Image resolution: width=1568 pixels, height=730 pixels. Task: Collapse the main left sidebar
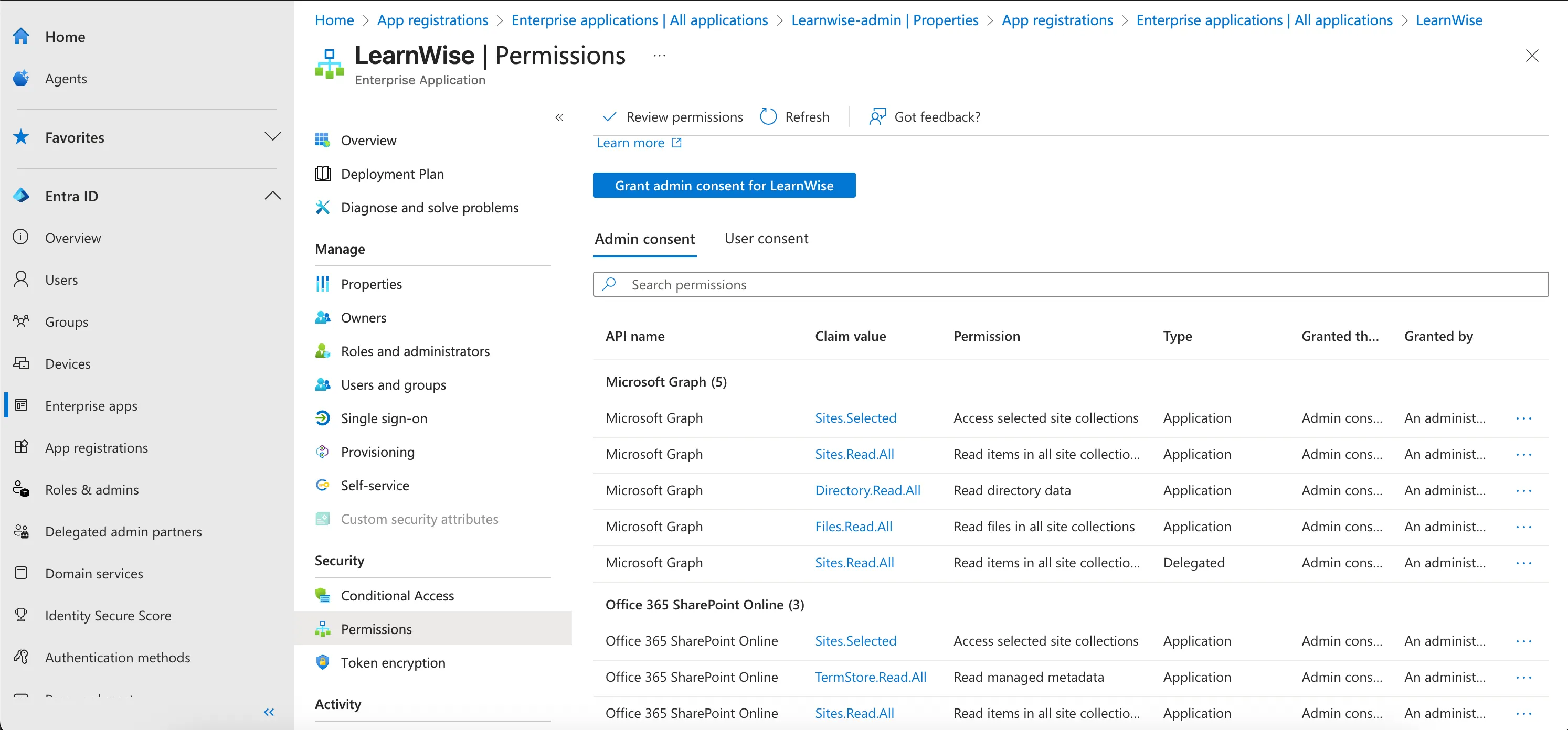click(x=269, y=712)
